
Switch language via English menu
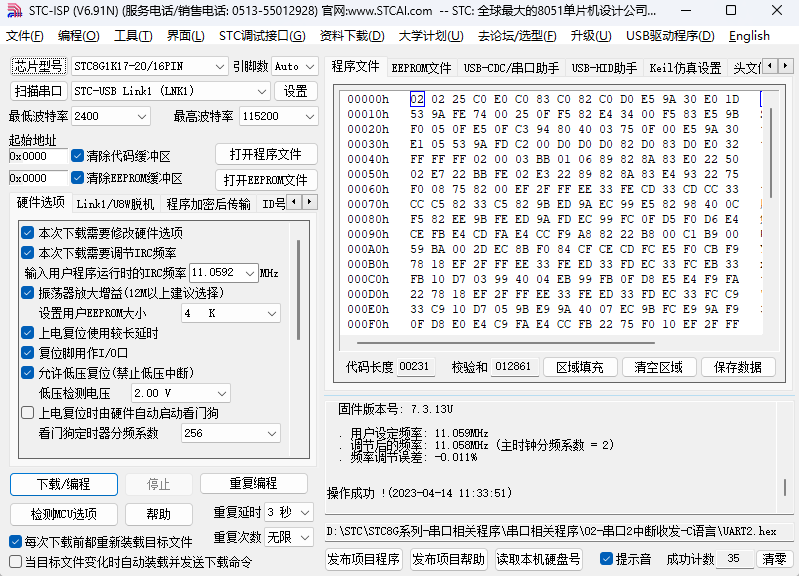click(x=749, y=36)
